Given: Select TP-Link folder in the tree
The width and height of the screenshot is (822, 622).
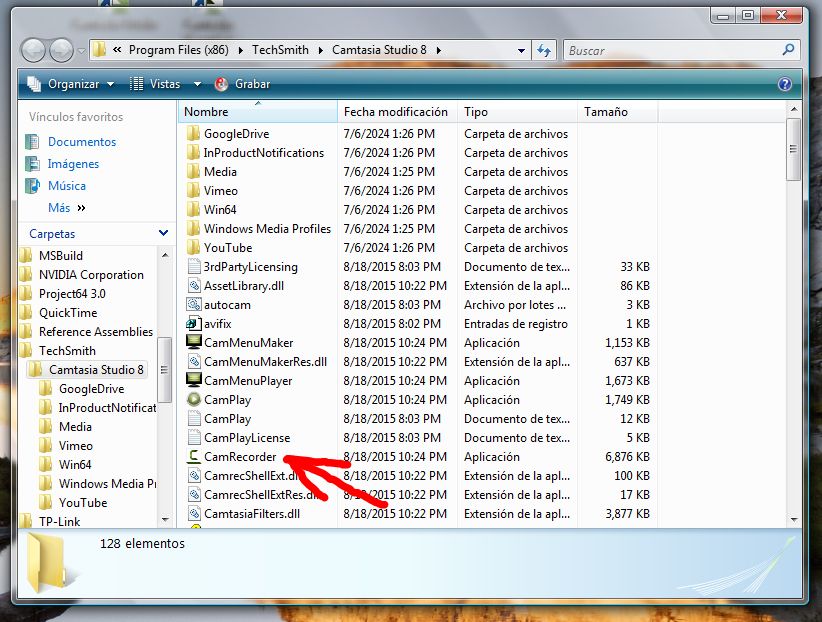Looking at the screenshot, I should click(x=59, y=521).
